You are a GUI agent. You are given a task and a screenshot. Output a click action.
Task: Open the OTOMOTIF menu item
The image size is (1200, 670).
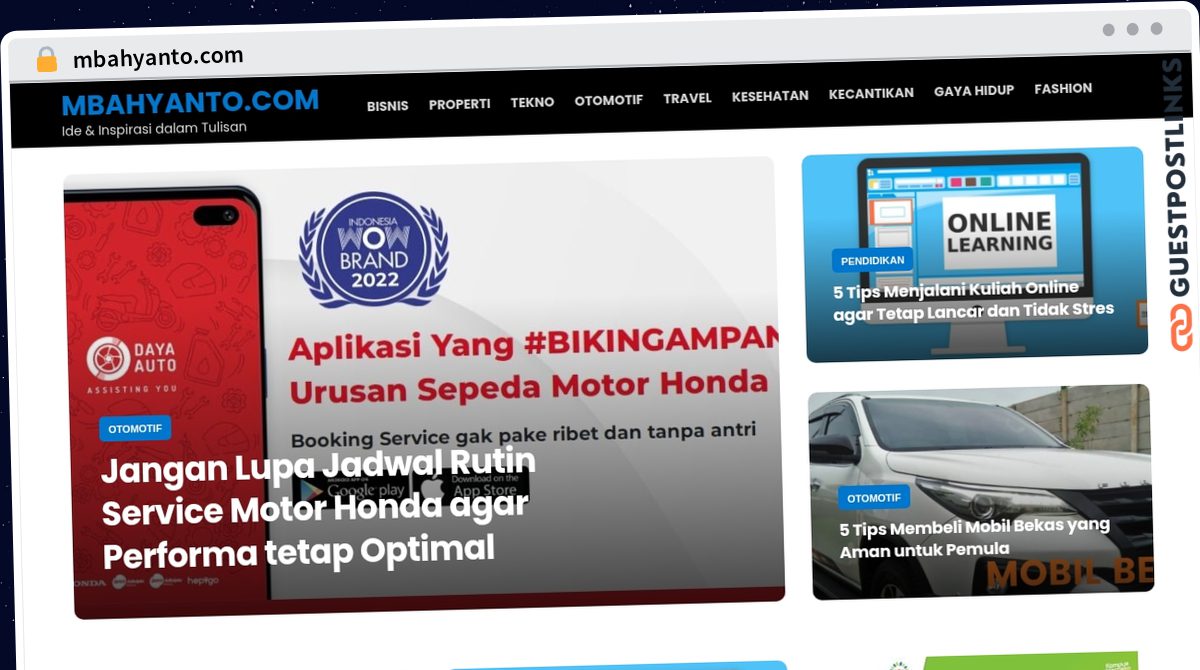(608, 100)
